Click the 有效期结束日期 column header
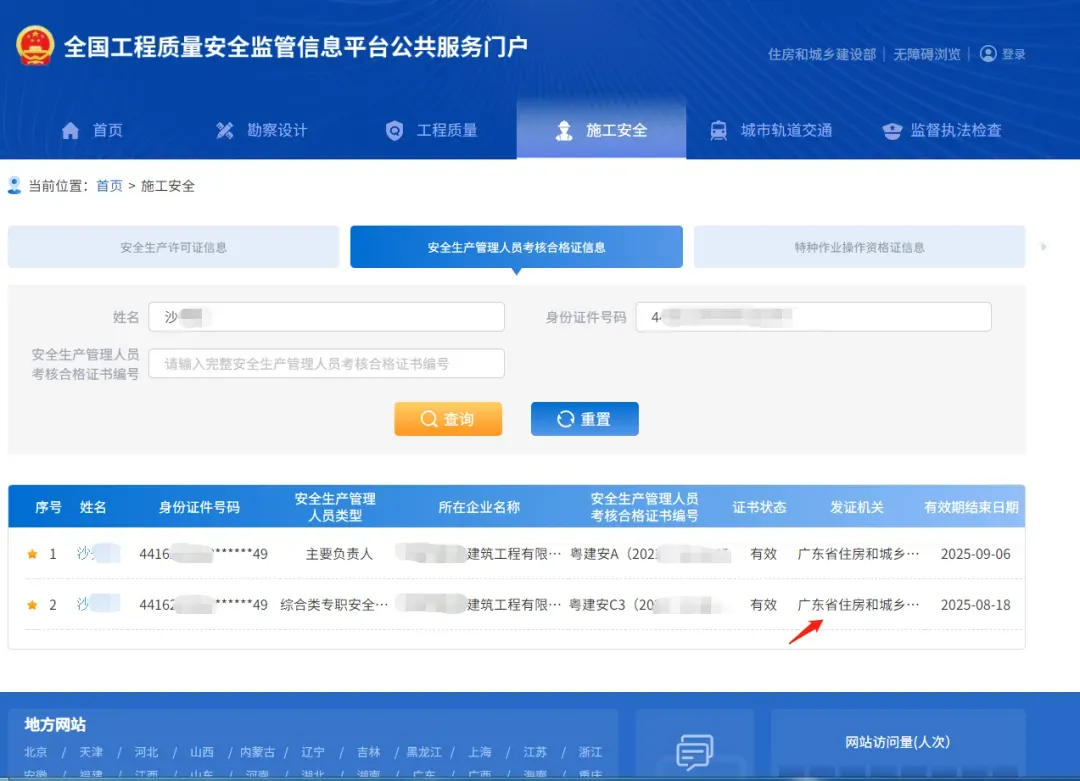This screenshot has height=781, width=1080. (x=971, y=507)
